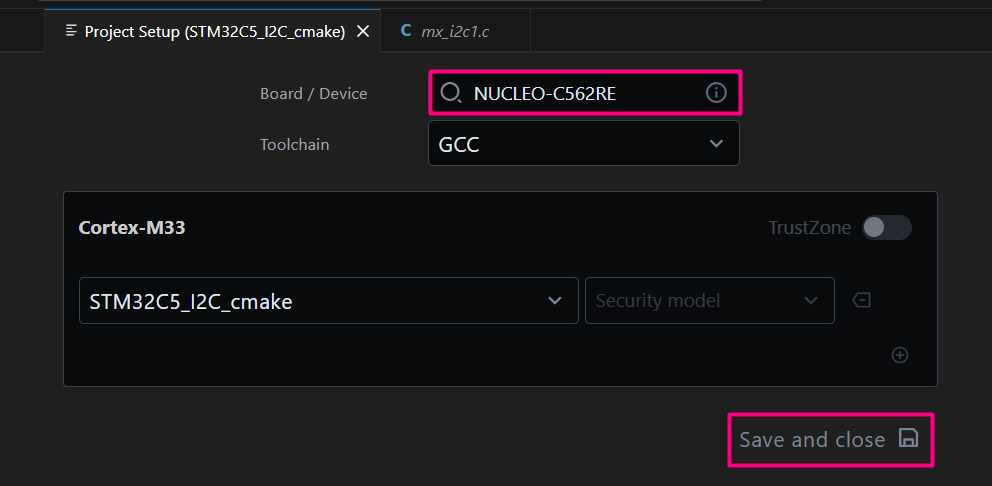Expand the Security model dropdown
The width and height of the screenshot is (992, 486).
[709, 301]
